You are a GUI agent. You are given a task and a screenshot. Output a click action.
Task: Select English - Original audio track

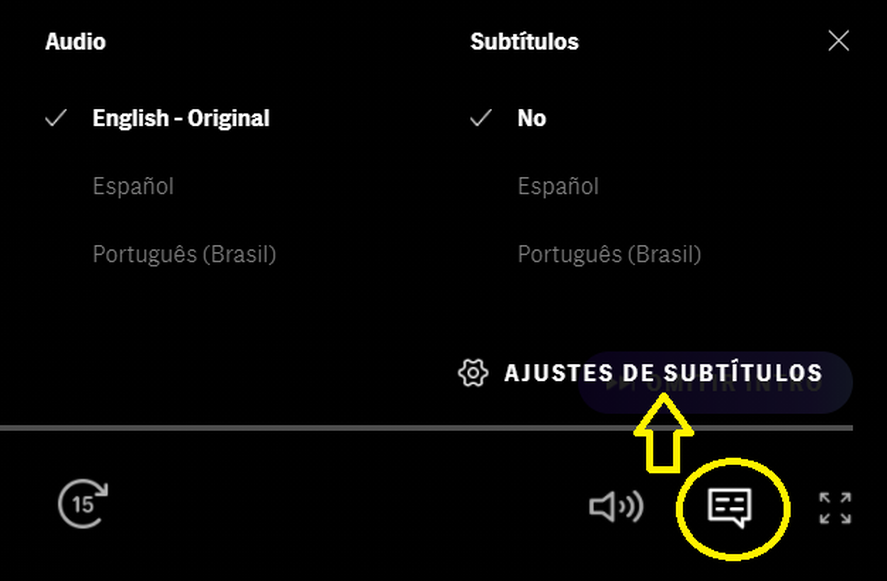[181, 118]
